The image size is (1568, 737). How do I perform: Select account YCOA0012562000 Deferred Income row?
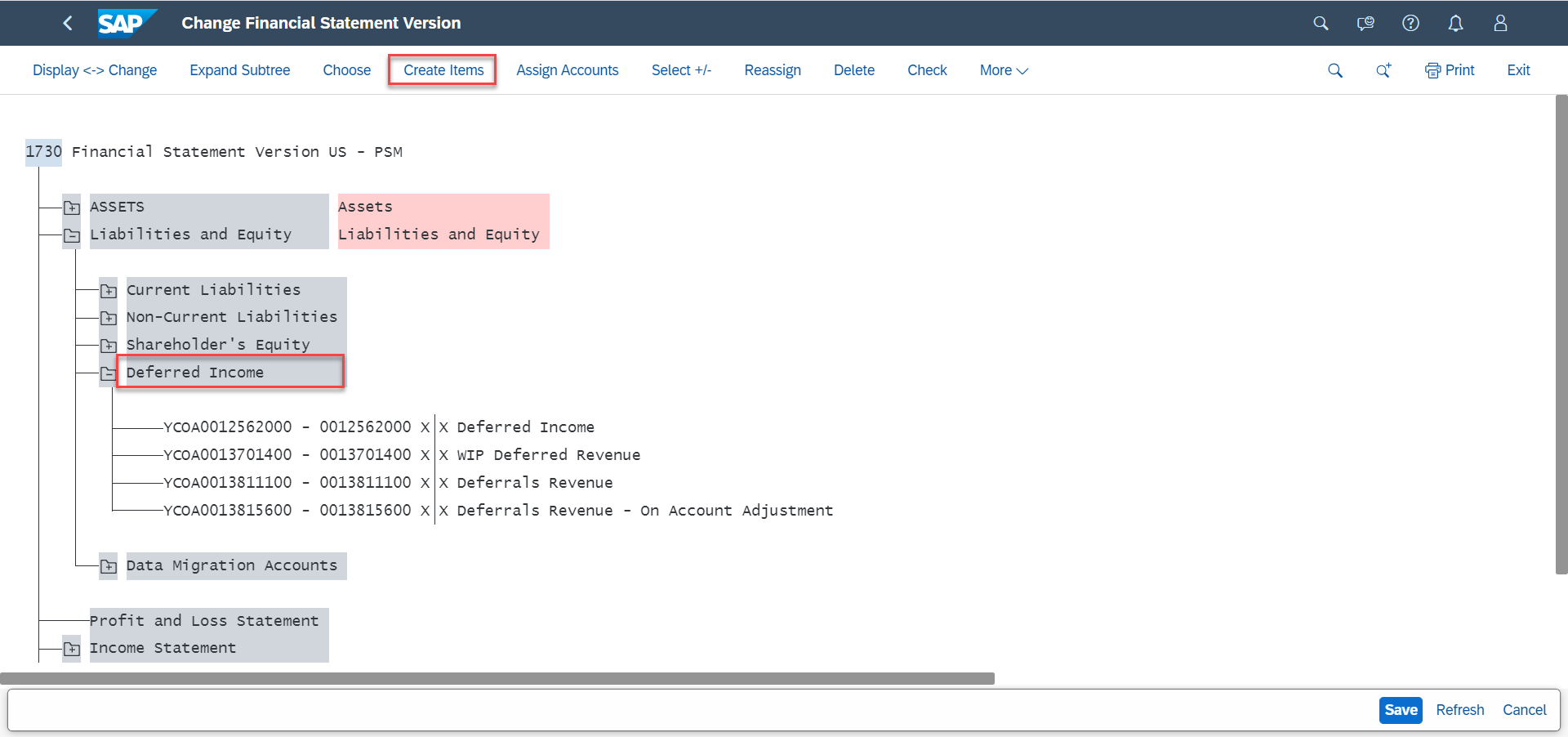click(379, 427)
